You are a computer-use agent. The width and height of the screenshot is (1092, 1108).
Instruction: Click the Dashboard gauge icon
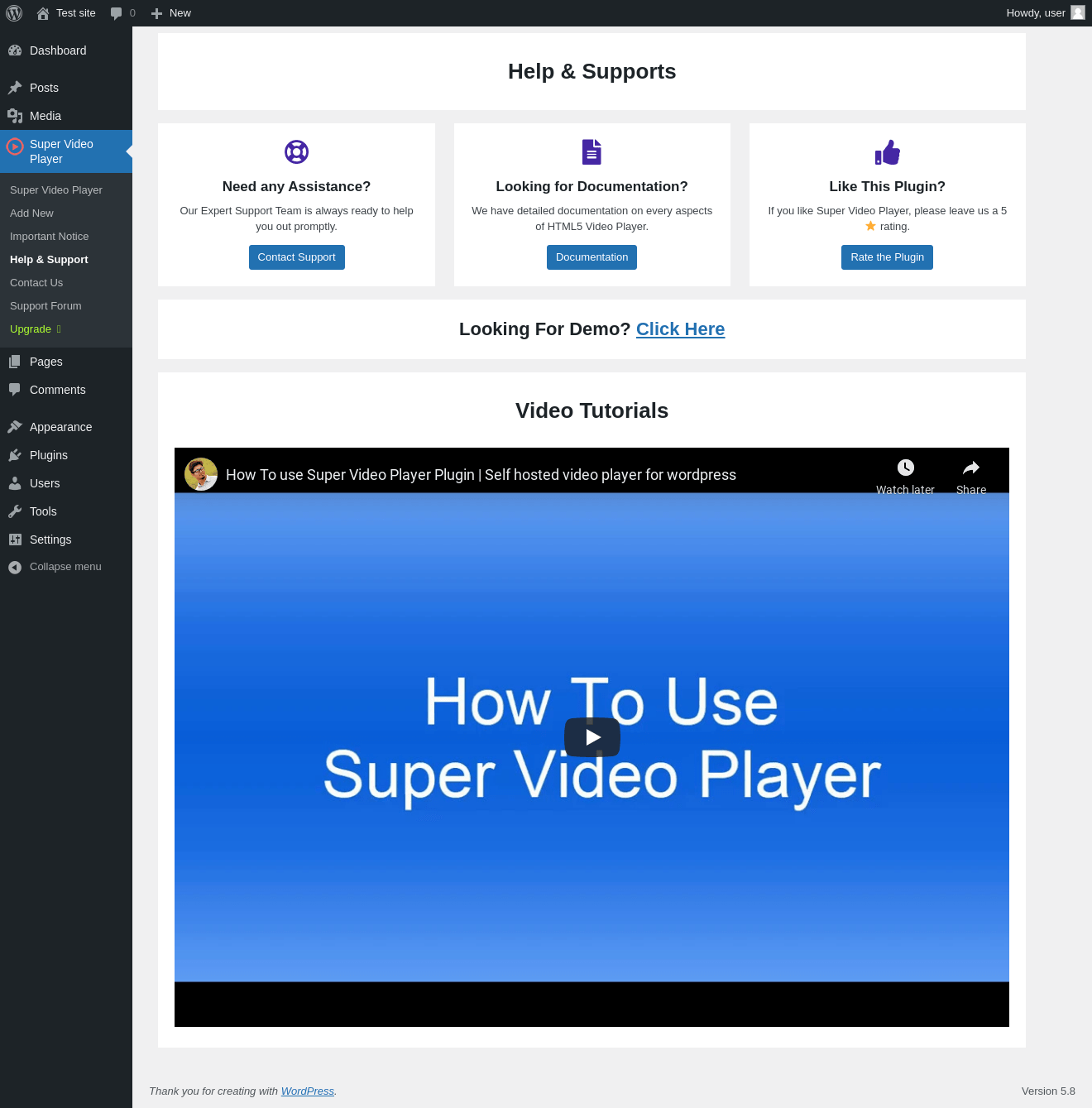pyautogui.click(x=15, y=50)
